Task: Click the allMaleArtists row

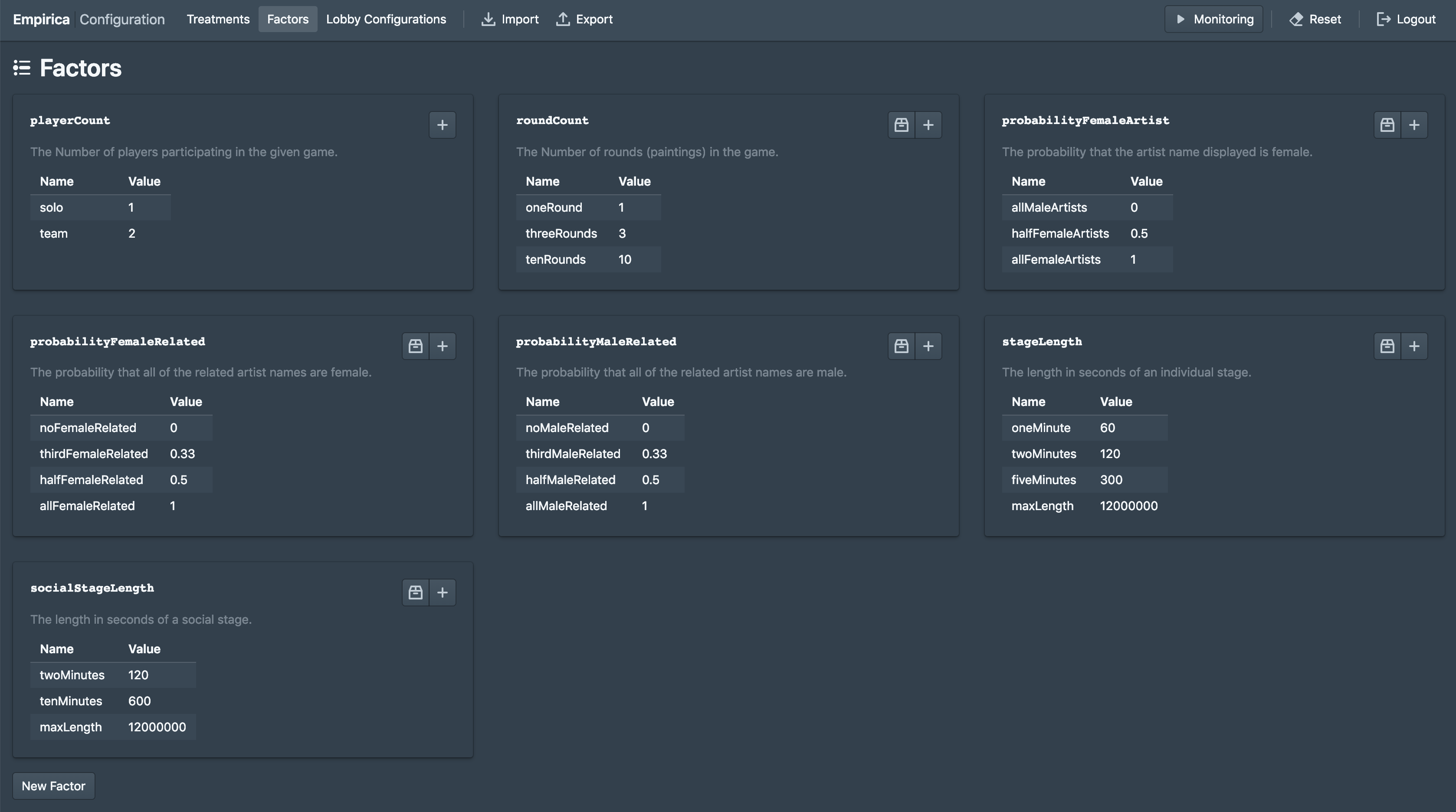Action: (1088, 207)
